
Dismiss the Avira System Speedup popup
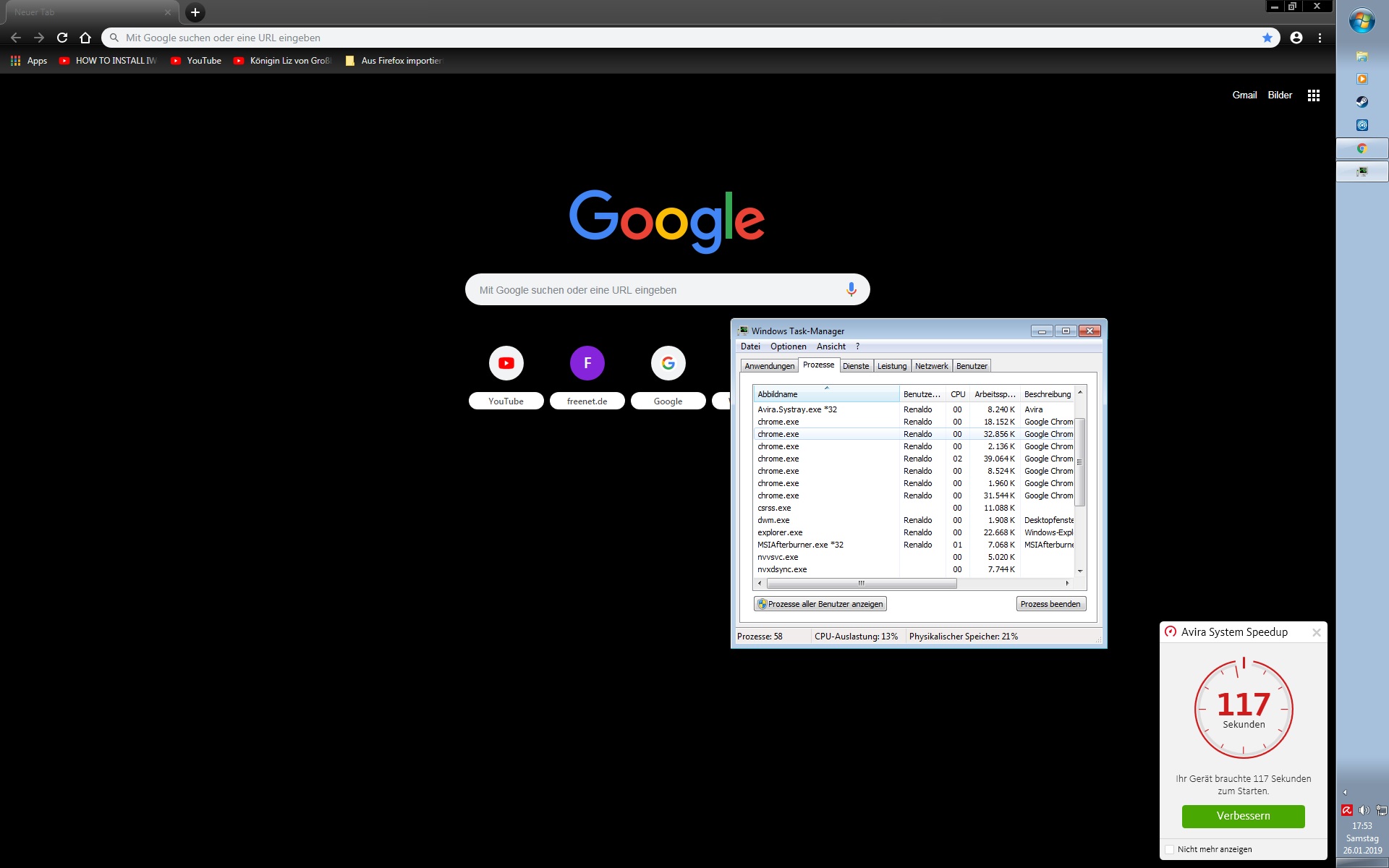pyautogui.click(x=1317, y=632)
